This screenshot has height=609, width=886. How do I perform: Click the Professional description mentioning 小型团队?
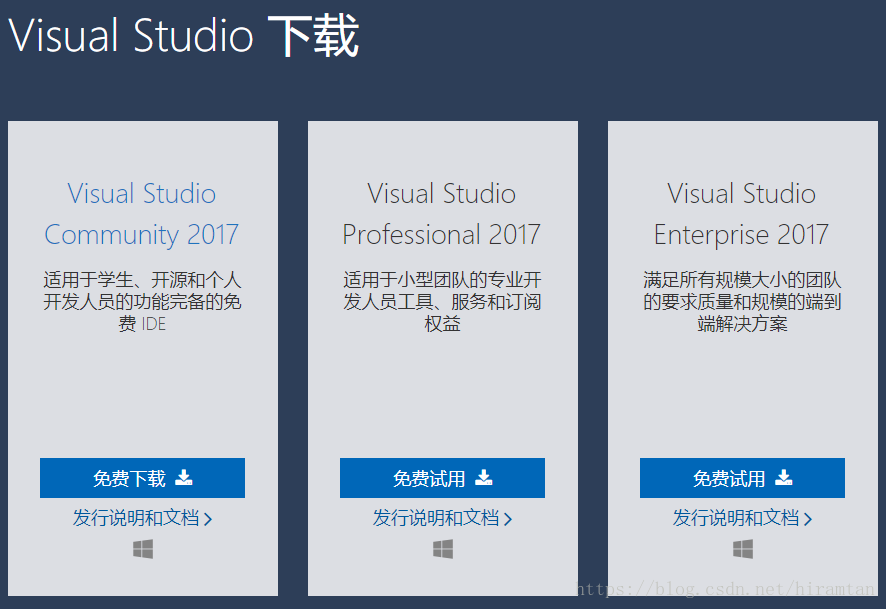point(442,302)
